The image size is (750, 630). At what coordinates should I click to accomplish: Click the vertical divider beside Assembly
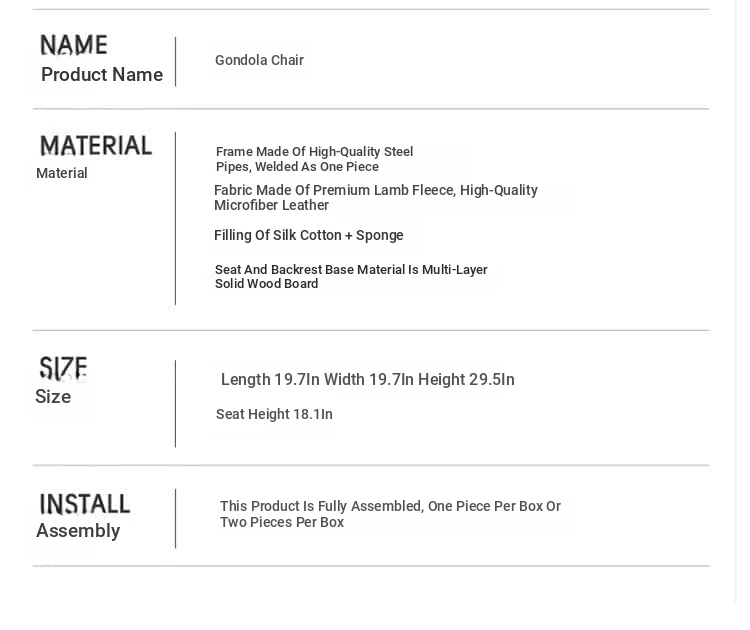[x=175, y=518]
